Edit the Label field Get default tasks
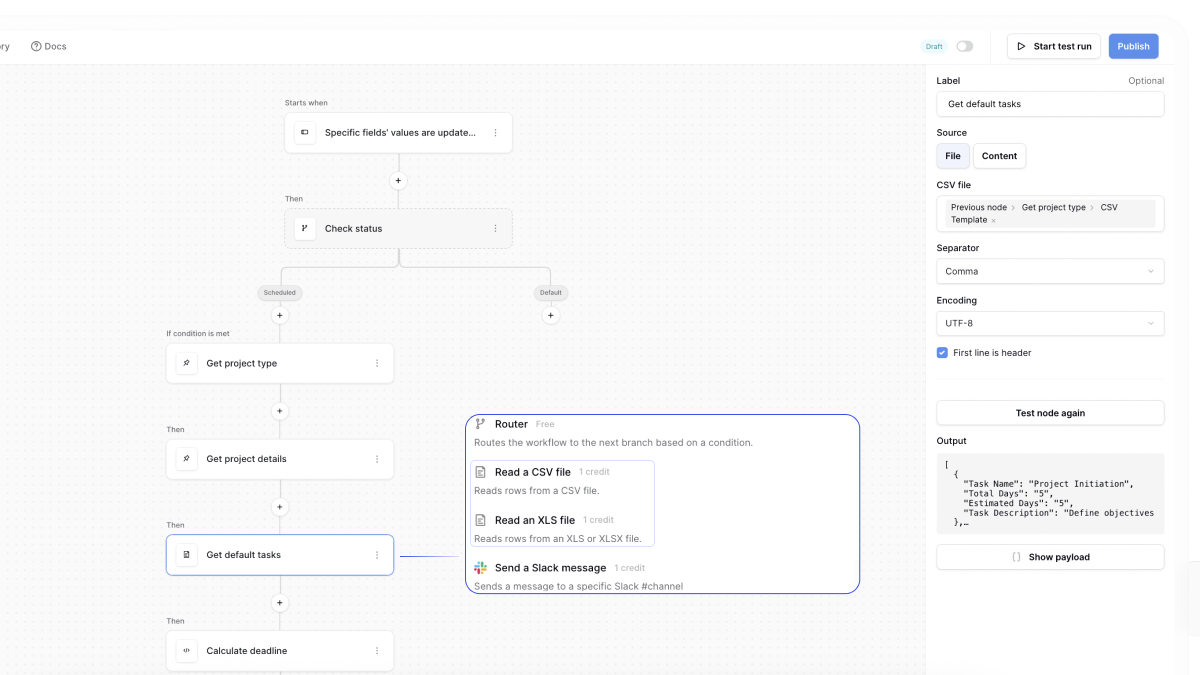 1050,104
